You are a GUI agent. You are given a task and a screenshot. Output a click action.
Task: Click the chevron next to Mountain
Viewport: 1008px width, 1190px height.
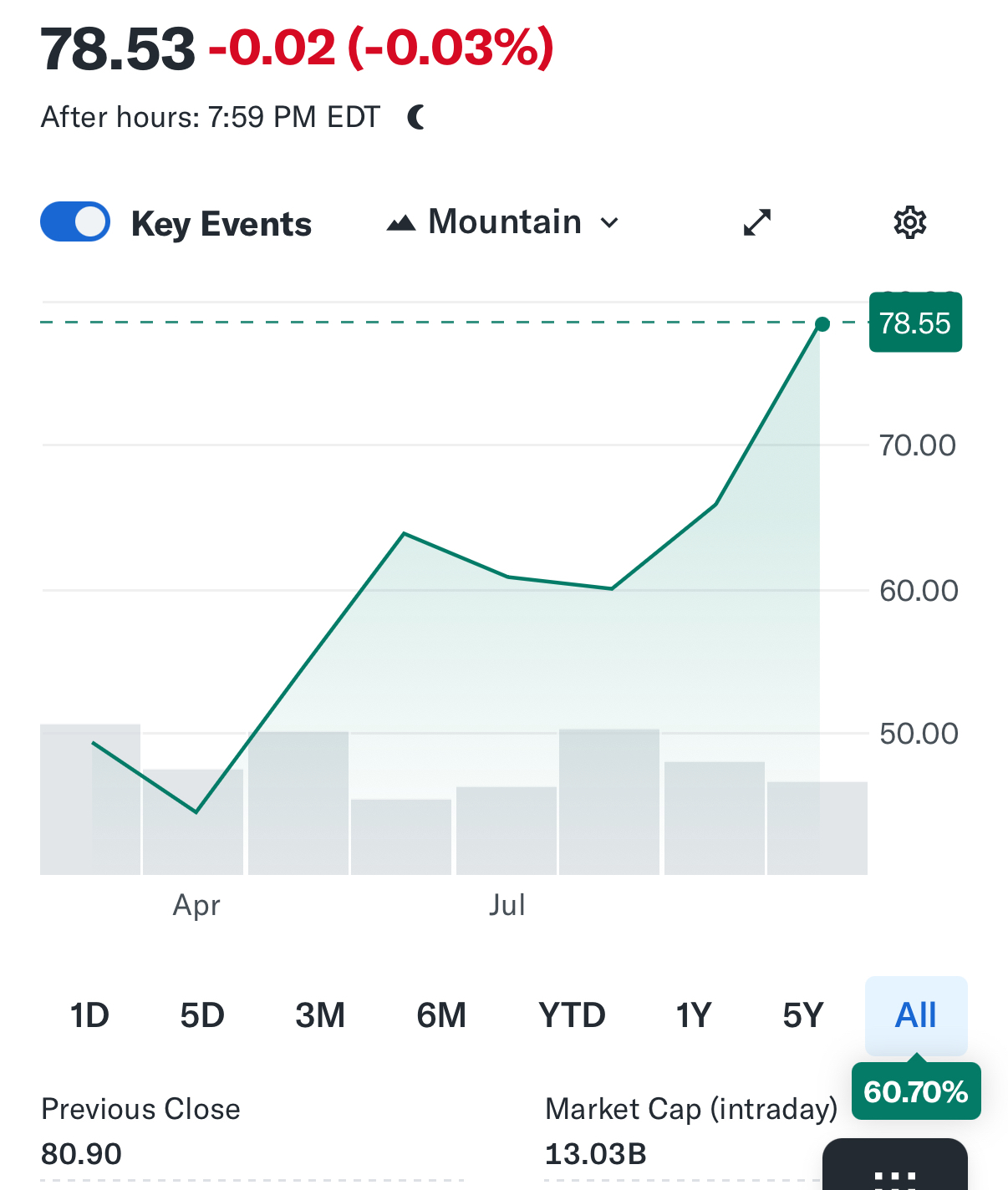(x=610, y=223)
